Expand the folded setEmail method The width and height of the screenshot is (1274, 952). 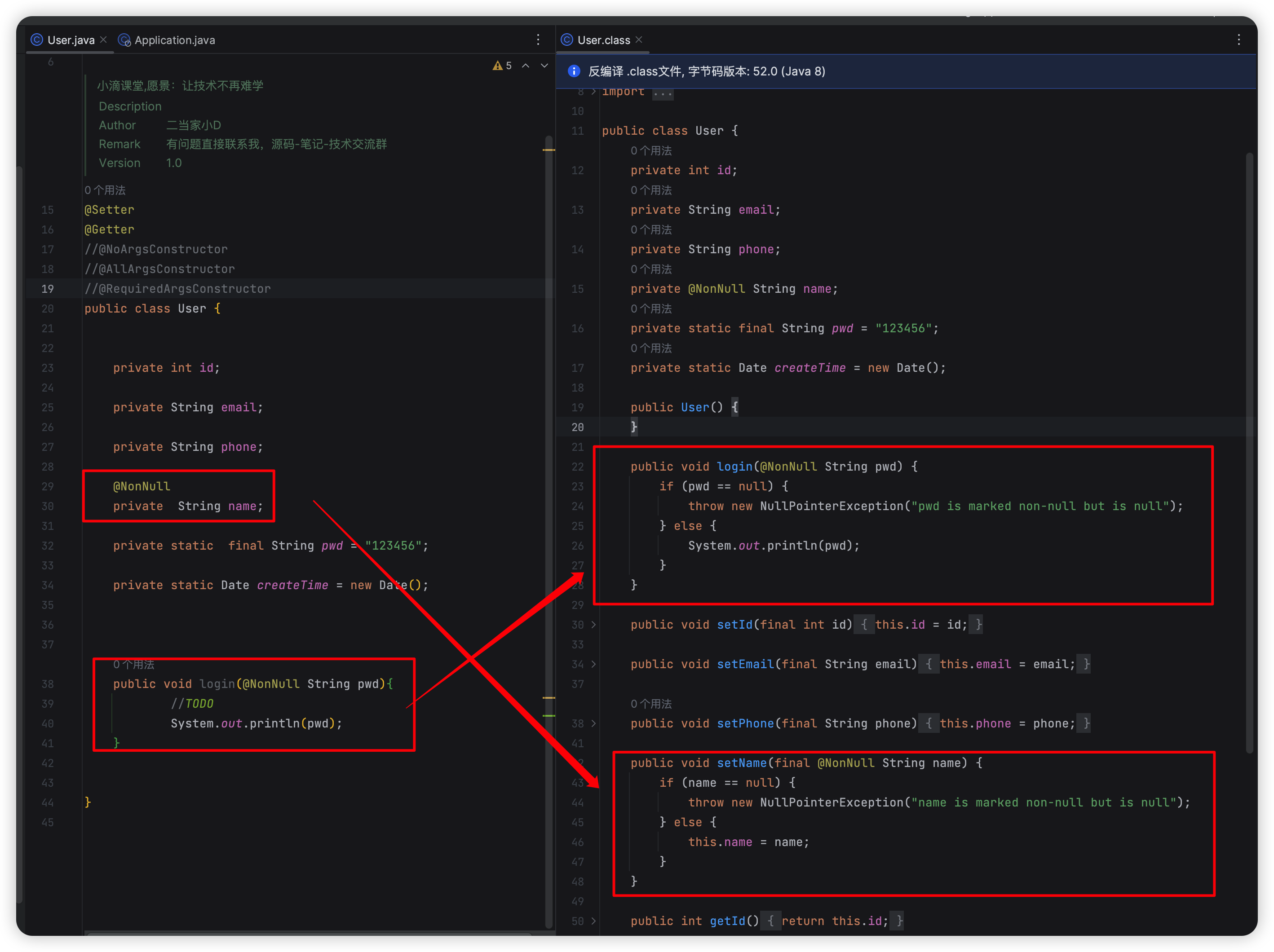click(593, 664)
